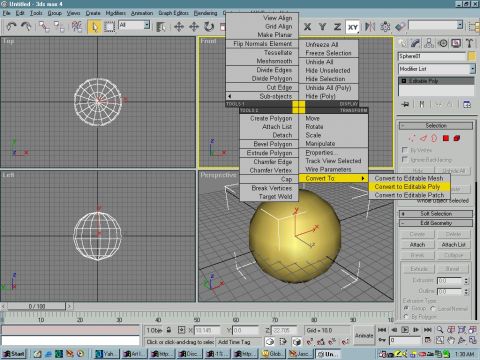Click the Undo arrow icon
Image resolution: width=480 pixels, height=360 pixels.
click(12, 26)
